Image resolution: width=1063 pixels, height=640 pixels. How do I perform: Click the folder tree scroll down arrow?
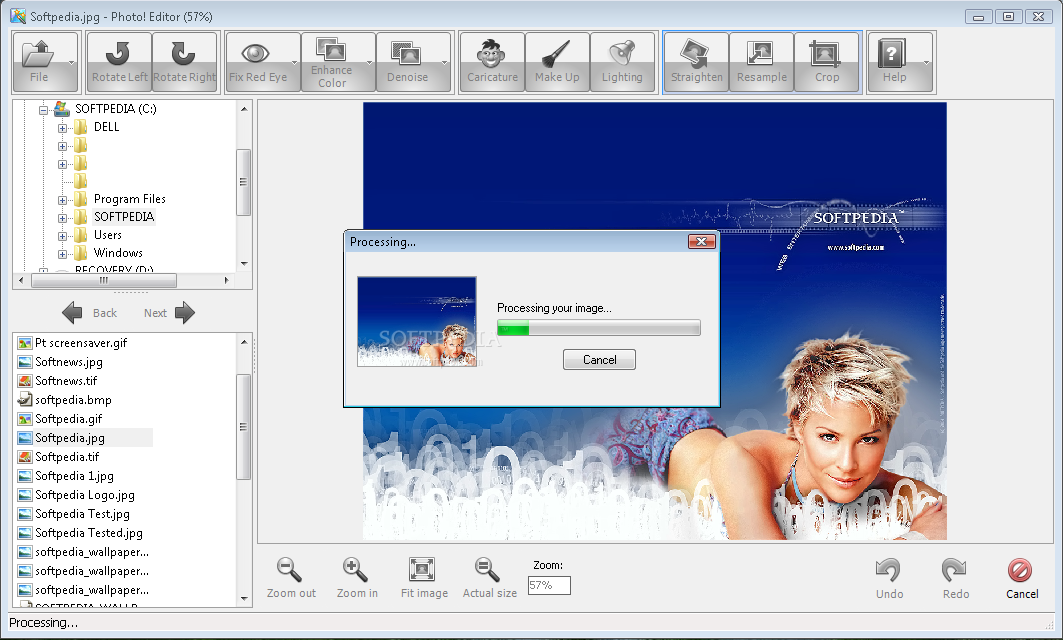[x=244, y=263]
